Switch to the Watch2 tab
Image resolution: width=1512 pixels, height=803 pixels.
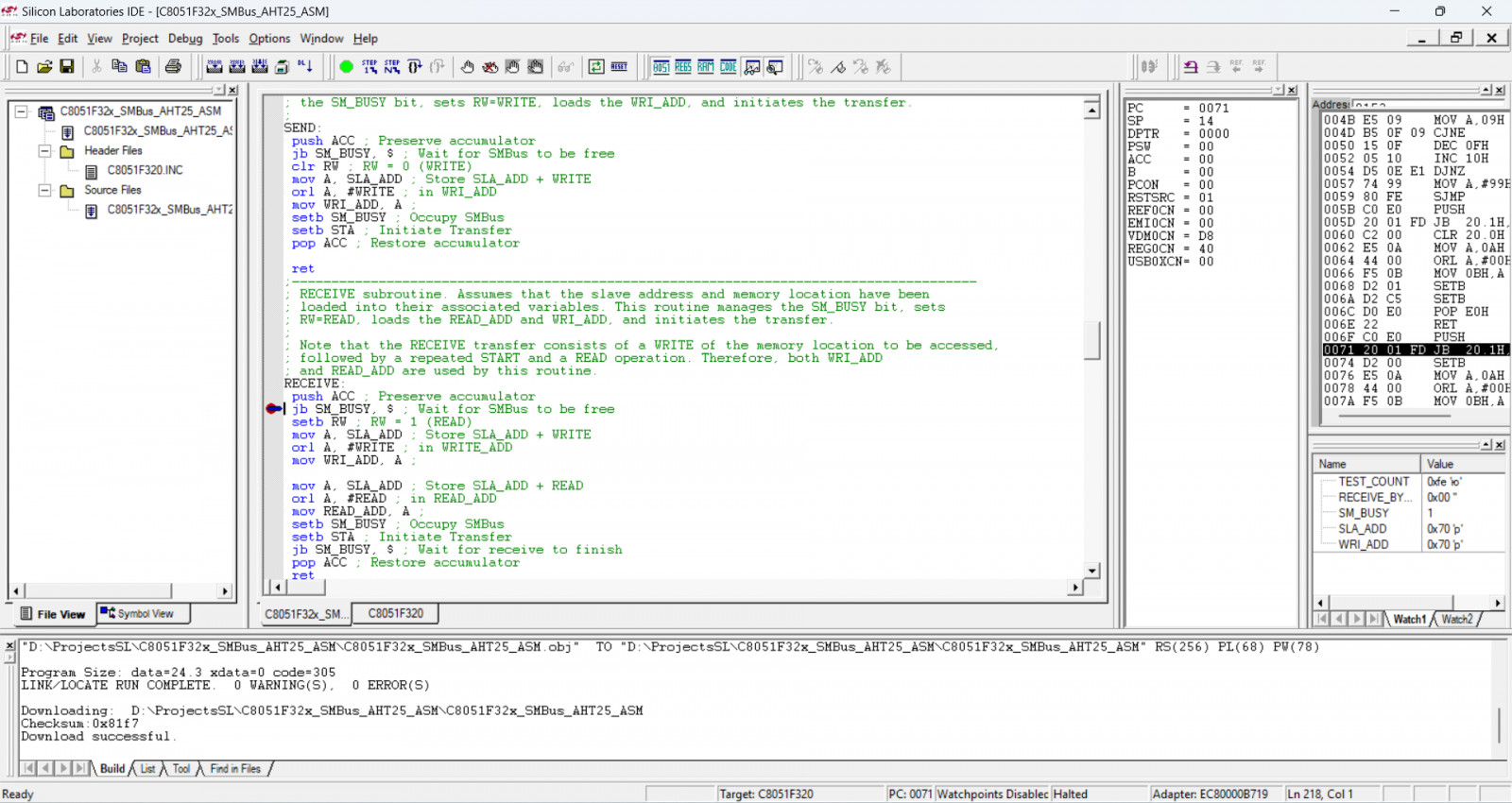1456,620
